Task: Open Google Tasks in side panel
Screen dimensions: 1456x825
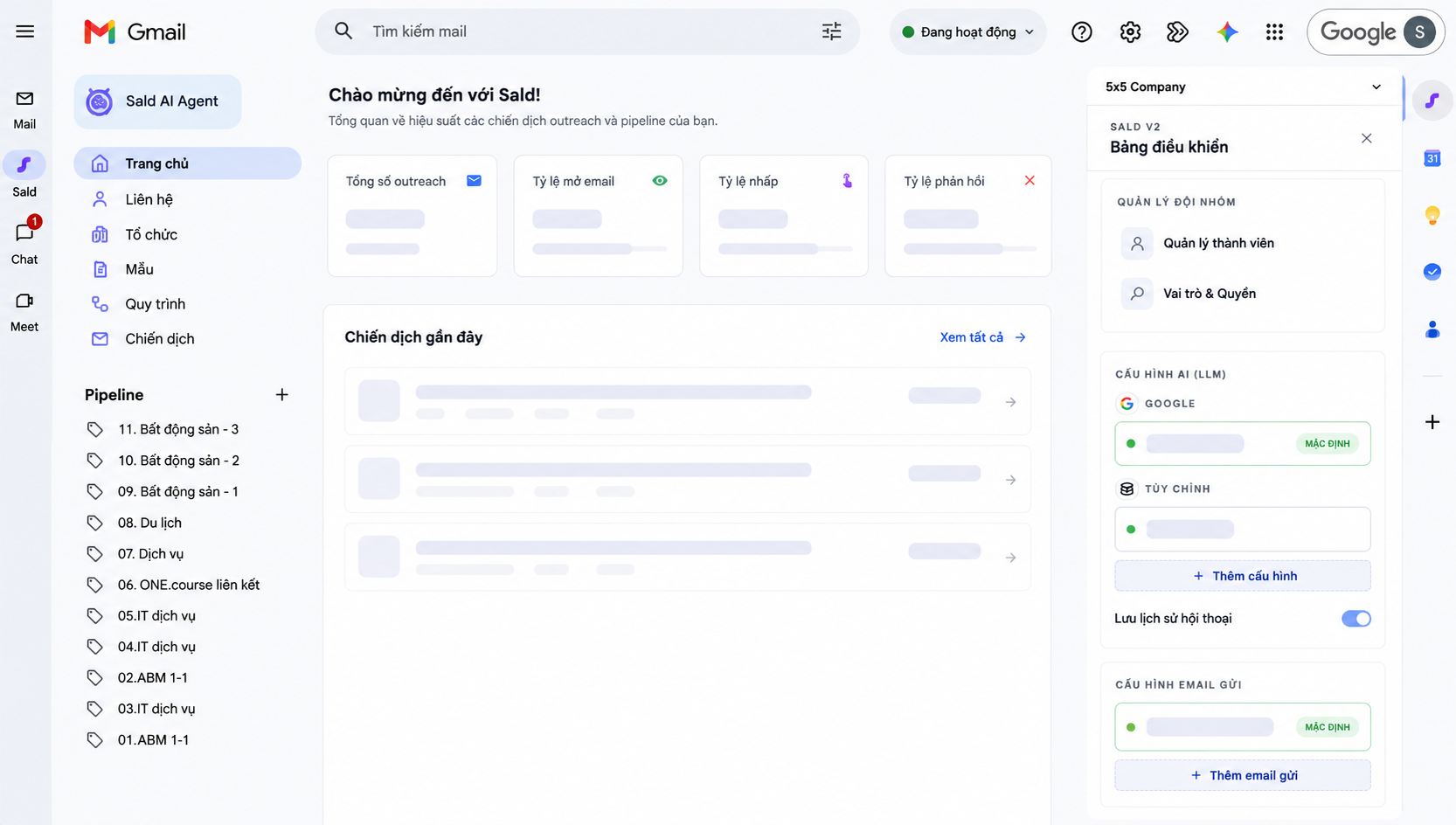Action: coord(1432,272)
